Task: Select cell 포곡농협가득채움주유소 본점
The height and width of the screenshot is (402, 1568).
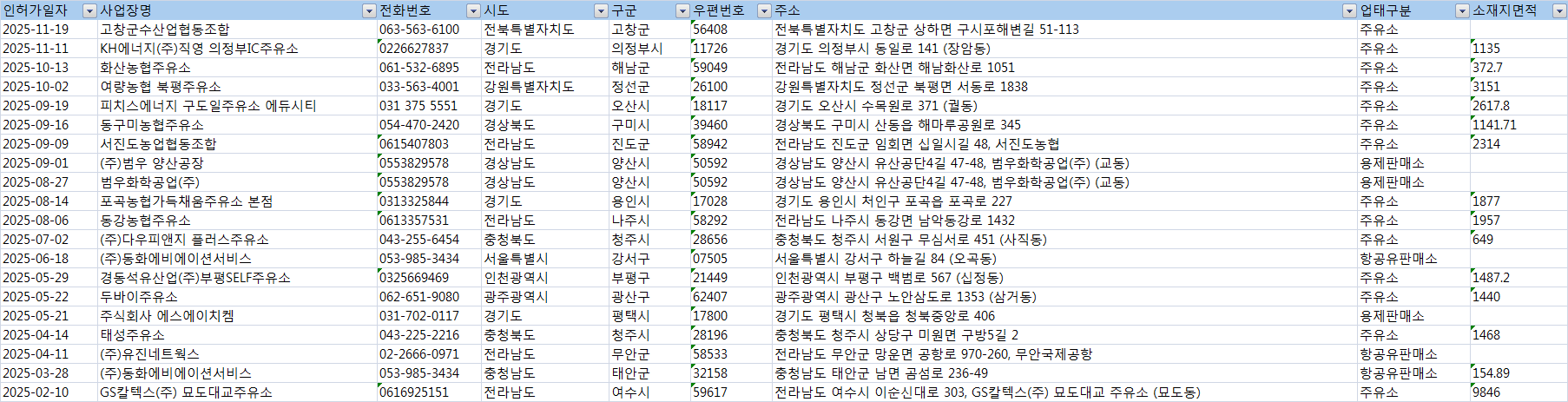Action: (237, 201)
